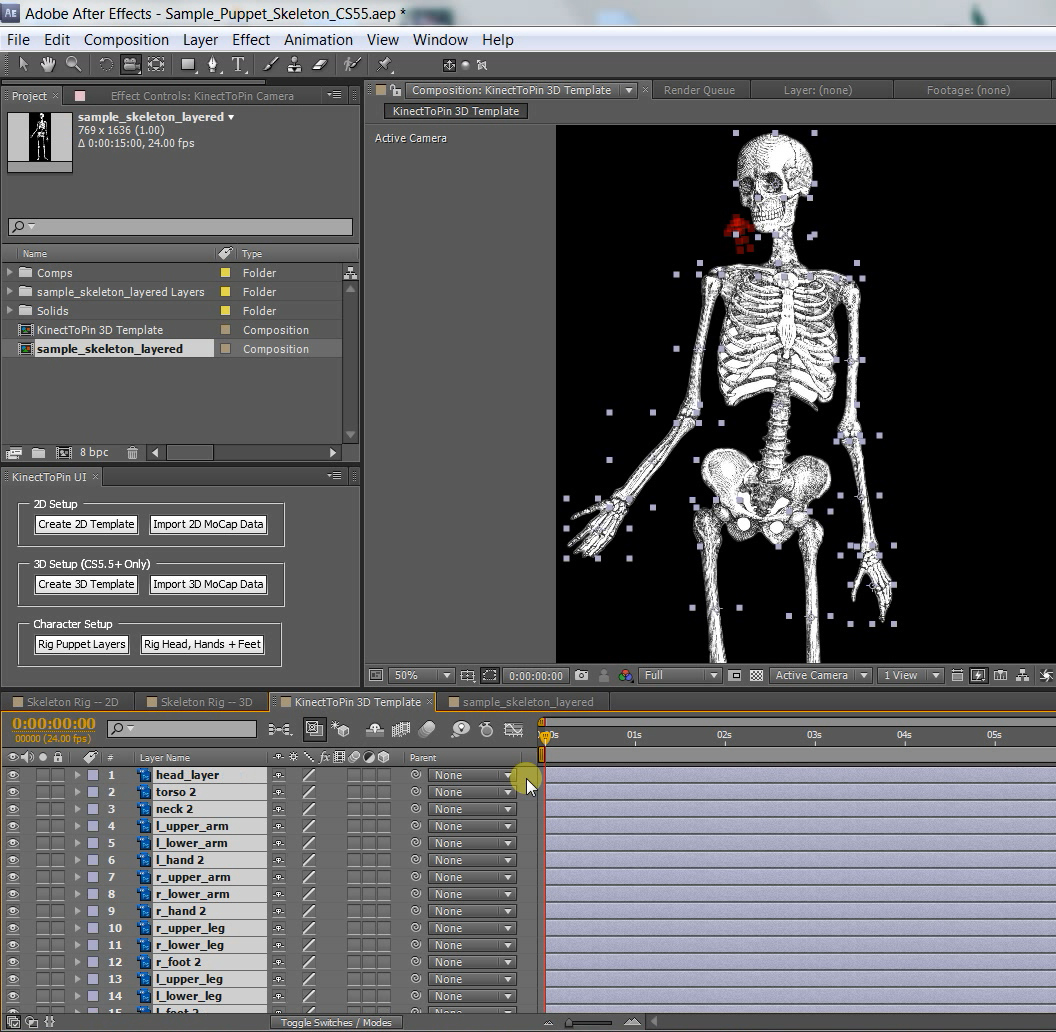
Task: Expand the Comps folder
Action: click(x=9, y=272)
